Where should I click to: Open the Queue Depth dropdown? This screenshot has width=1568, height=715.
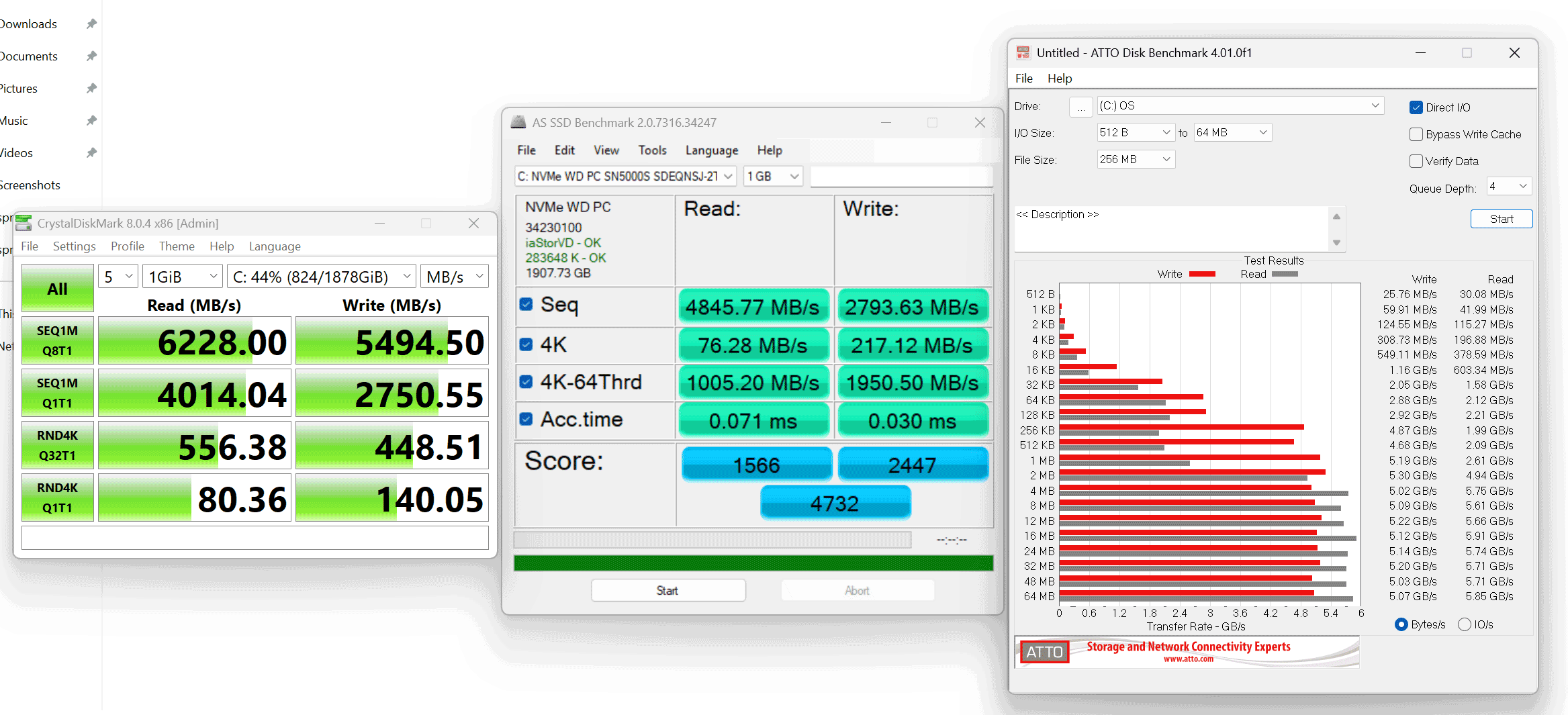pyautogui.click(x=1509, y=186)
